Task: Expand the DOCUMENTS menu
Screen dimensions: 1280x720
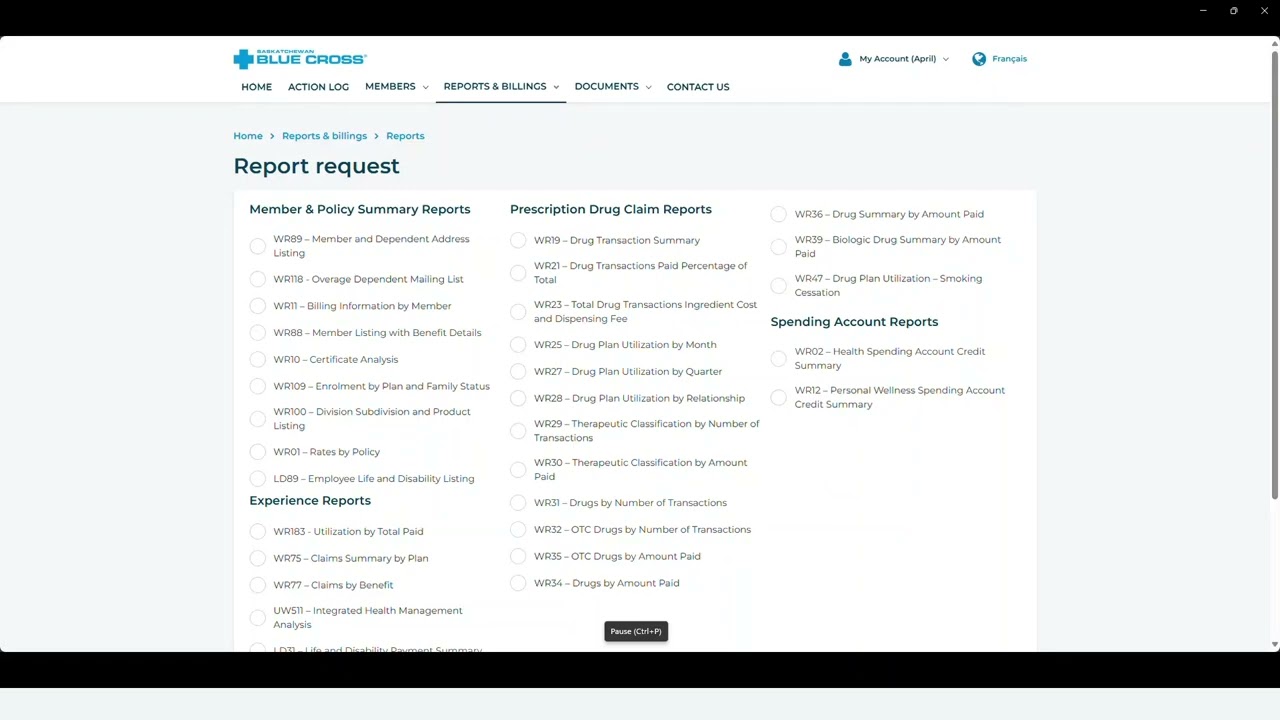Action: pos(612,87)
